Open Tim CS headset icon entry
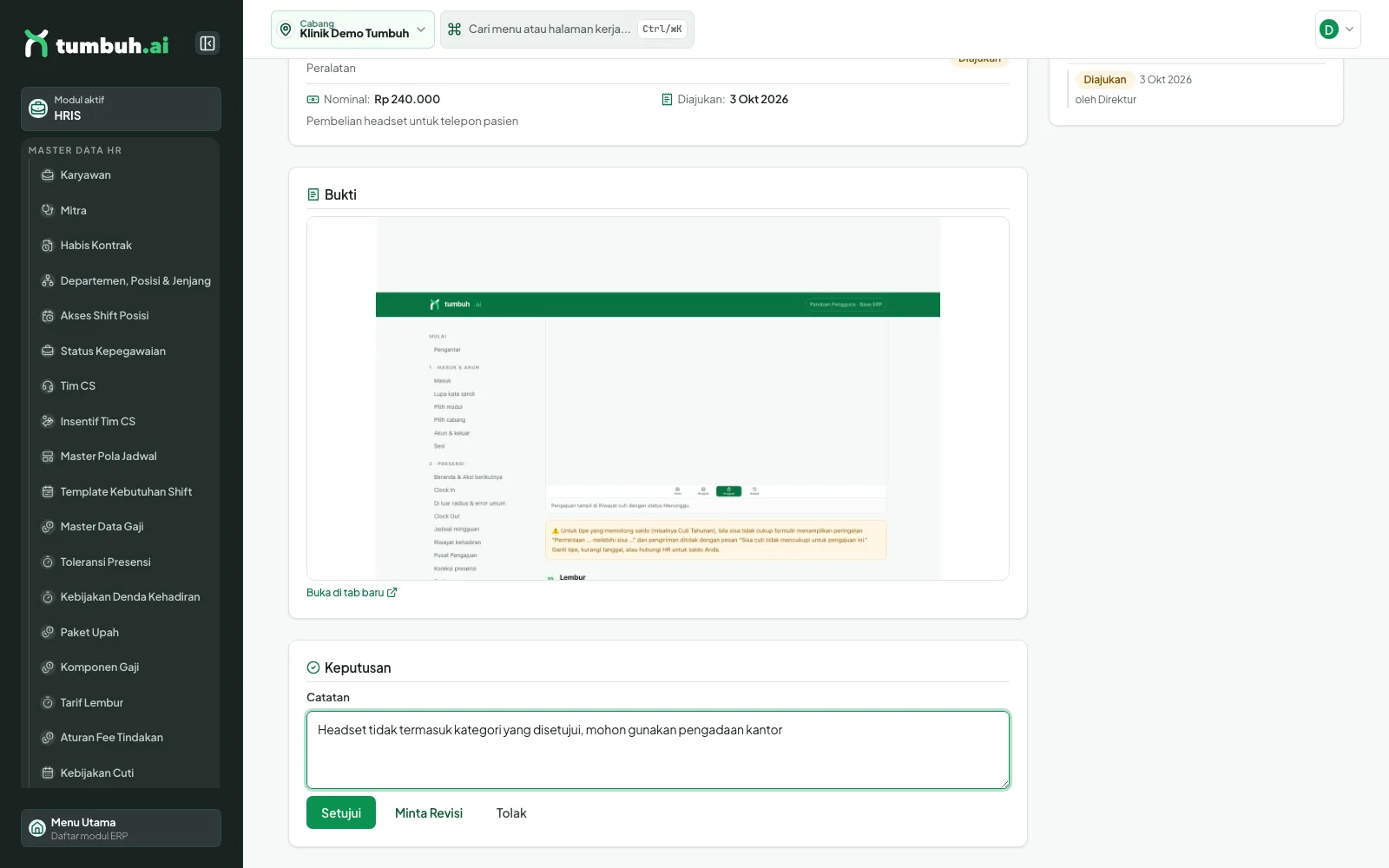1389x868 pixels. [48, 386]
